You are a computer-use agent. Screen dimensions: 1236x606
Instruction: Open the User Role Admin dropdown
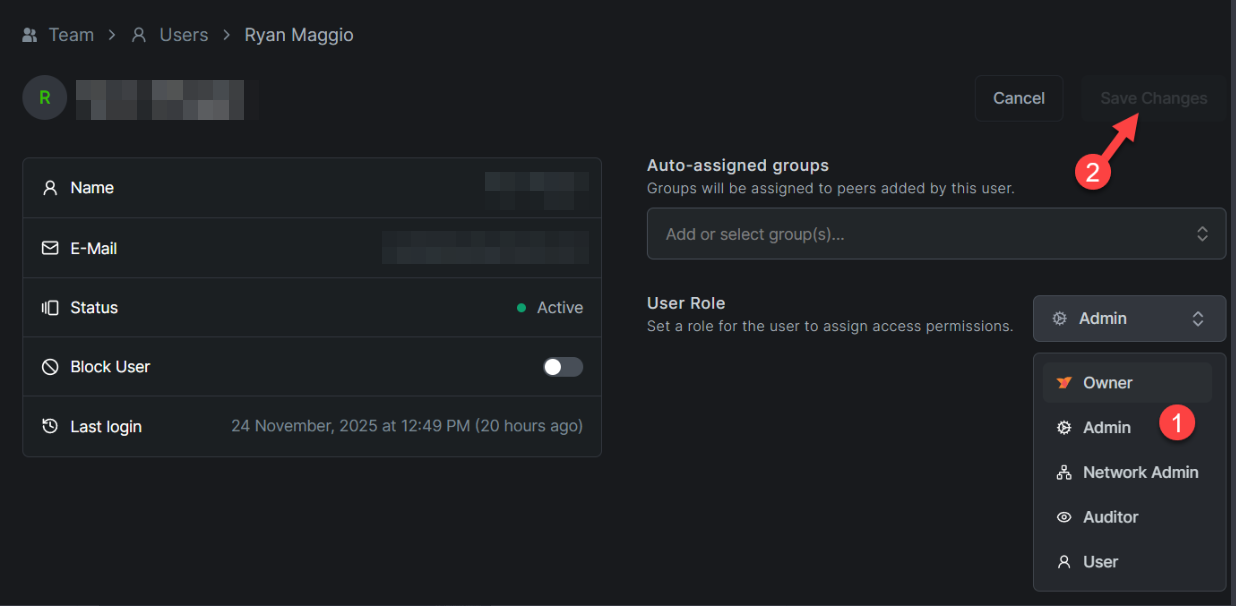[x=1128, y=319]
